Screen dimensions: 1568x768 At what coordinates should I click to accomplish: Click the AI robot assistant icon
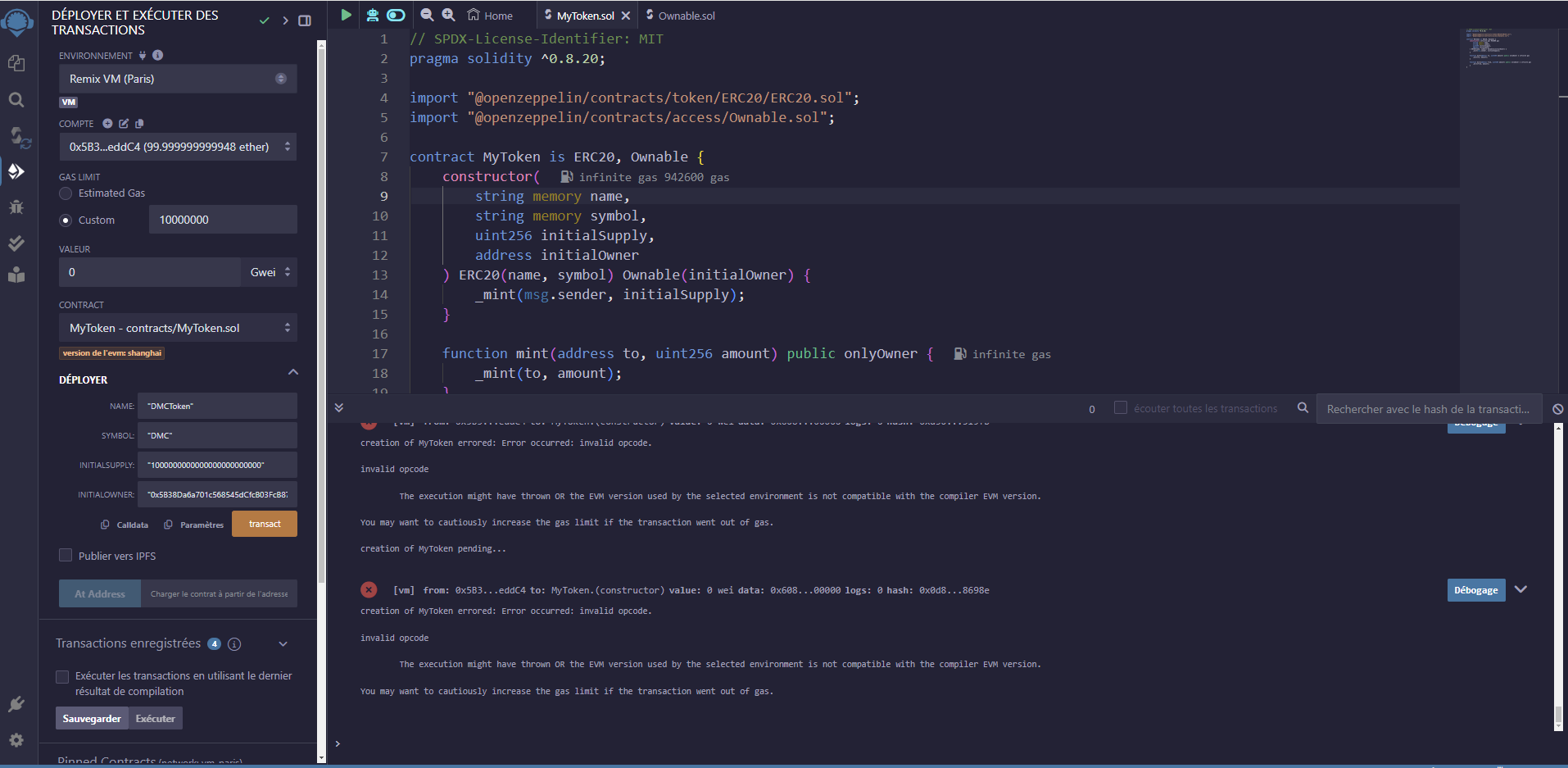(373, 15)
